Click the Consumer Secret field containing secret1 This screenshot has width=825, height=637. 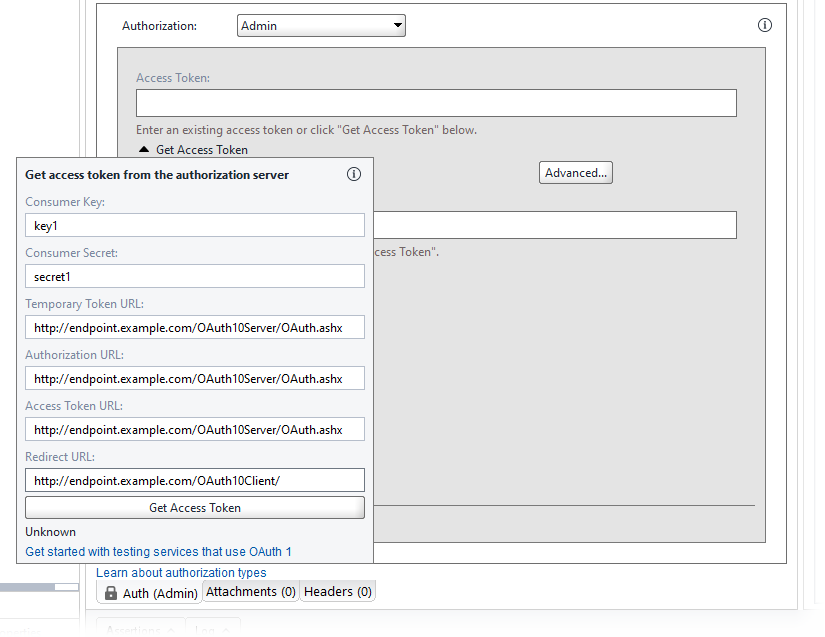[x=194, y=275]
